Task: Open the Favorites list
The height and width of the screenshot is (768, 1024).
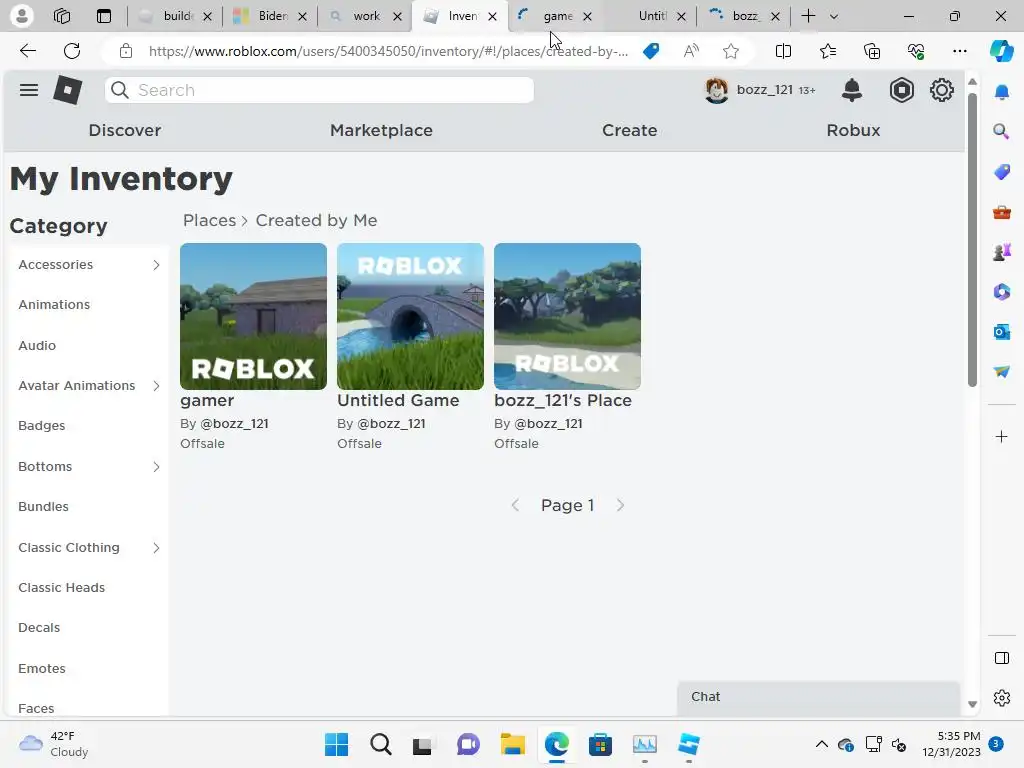Action: 827,51
